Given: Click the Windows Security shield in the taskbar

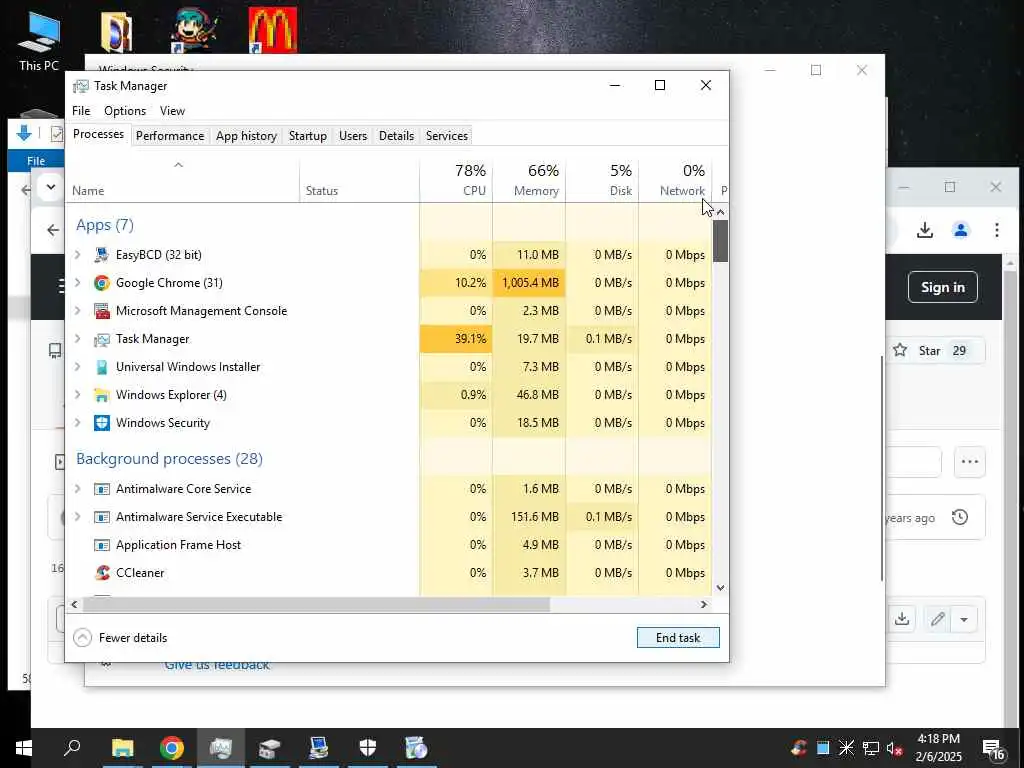Looking at the screenshot, I should (x=368, y=748).
